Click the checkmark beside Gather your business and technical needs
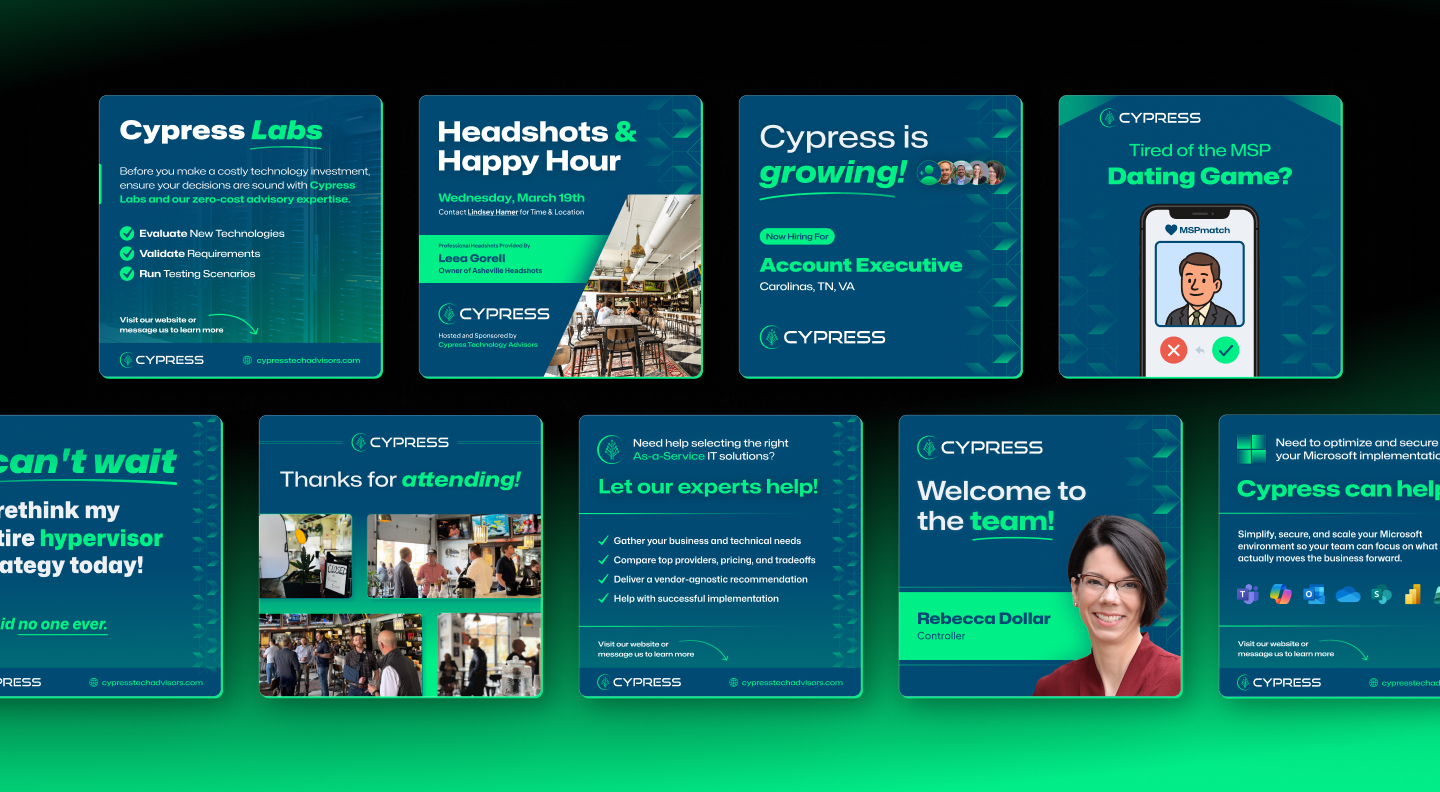Viewport: 1440px width, 792px height. pos(603,541)
